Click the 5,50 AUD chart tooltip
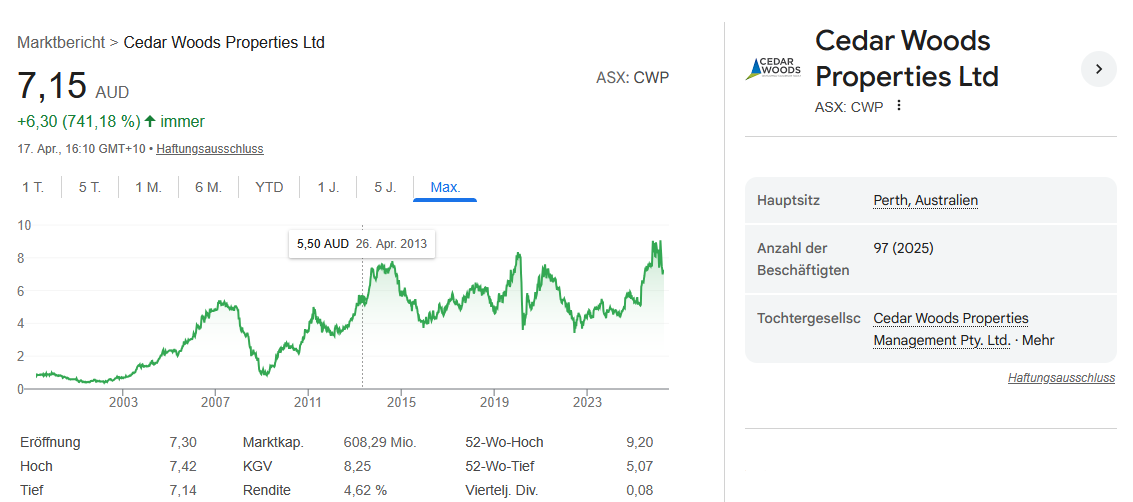This screenshot has height=502, width=1133. 362,243
